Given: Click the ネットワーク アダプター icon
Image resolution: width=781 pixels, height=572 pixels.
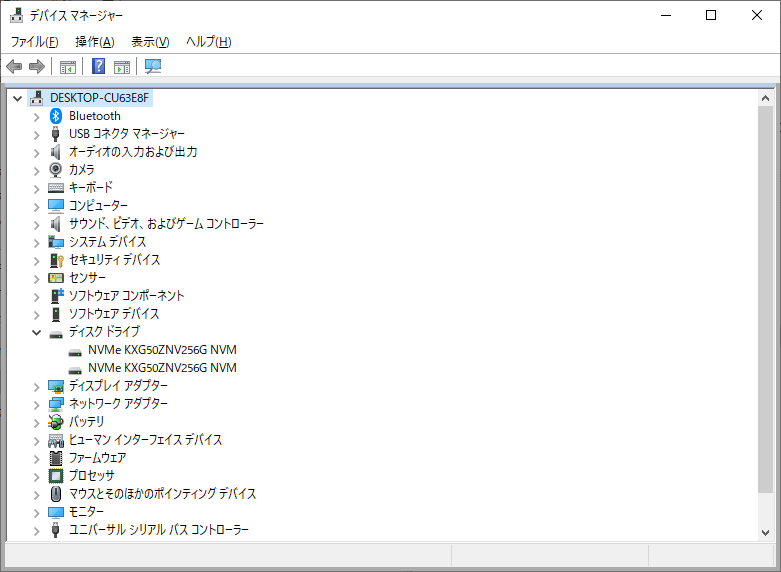Looking at the screenshot, I should (56, 404).
